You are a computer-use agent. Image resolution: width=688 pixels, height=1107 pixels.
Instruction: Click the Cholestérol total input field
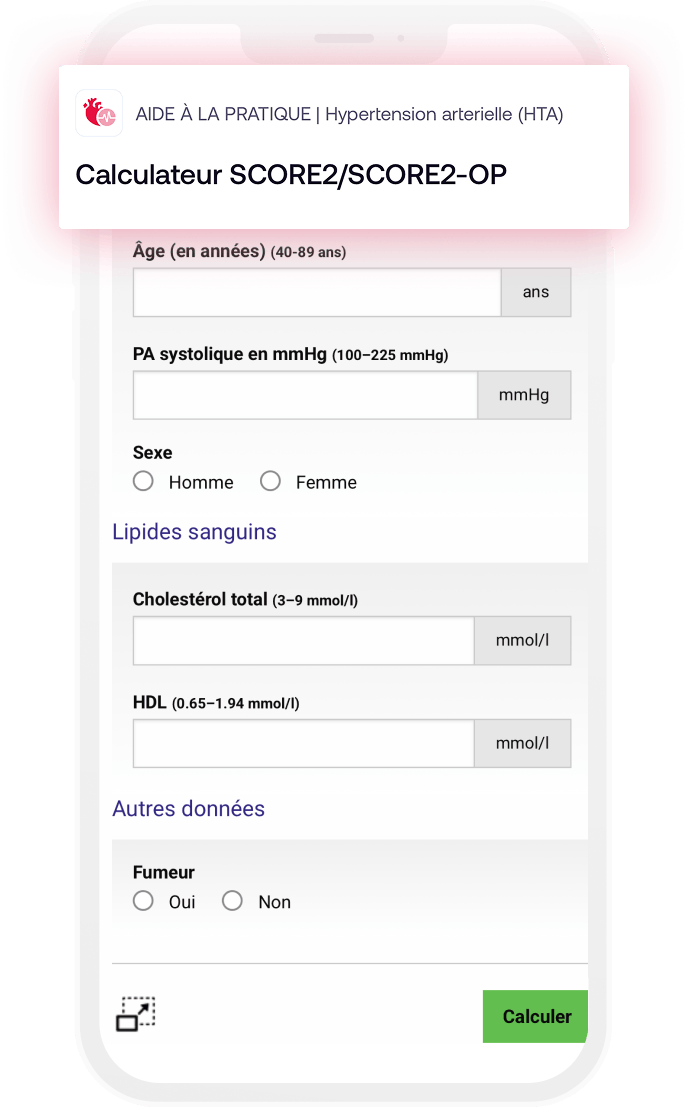303,640
